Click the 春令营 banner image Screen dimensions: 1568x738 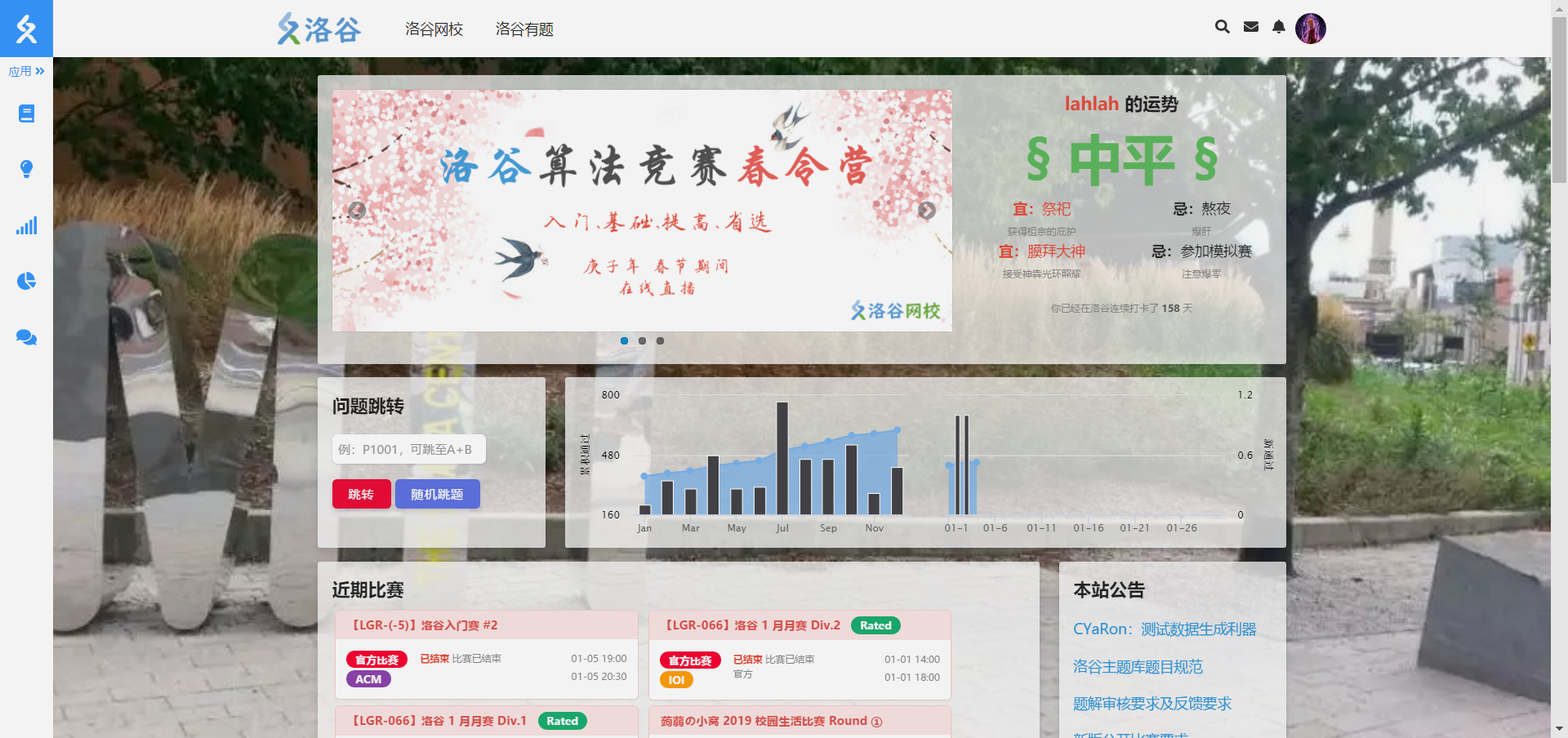coord(642,211)
